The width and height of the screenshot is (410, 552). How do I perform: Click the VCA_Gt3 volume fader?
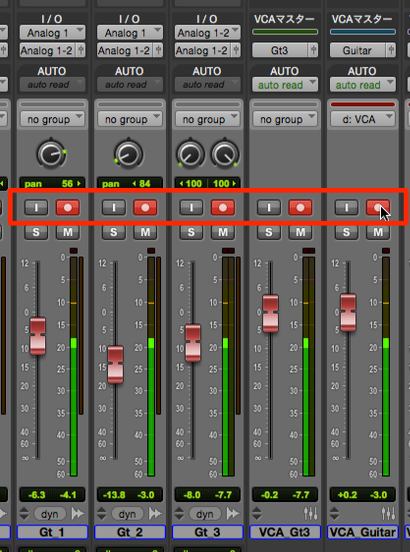[x=271, y=313]
